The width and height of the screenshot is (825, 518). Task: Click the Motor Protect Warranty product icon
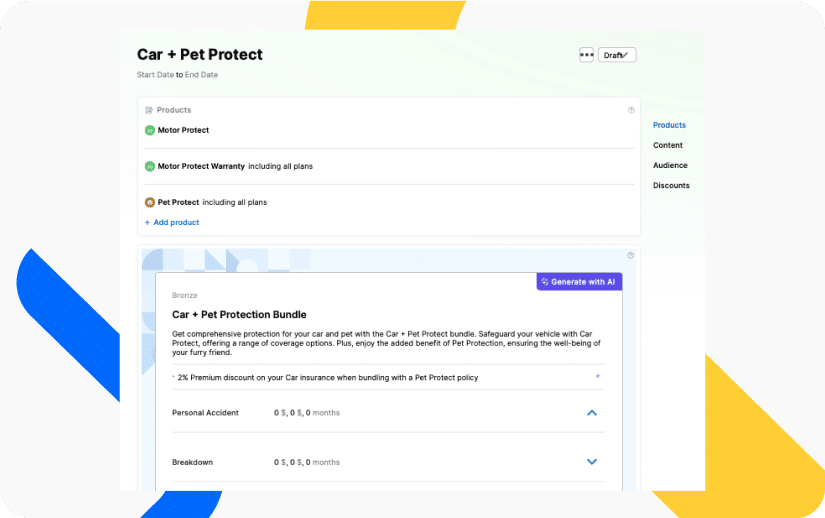coord(150,166)
